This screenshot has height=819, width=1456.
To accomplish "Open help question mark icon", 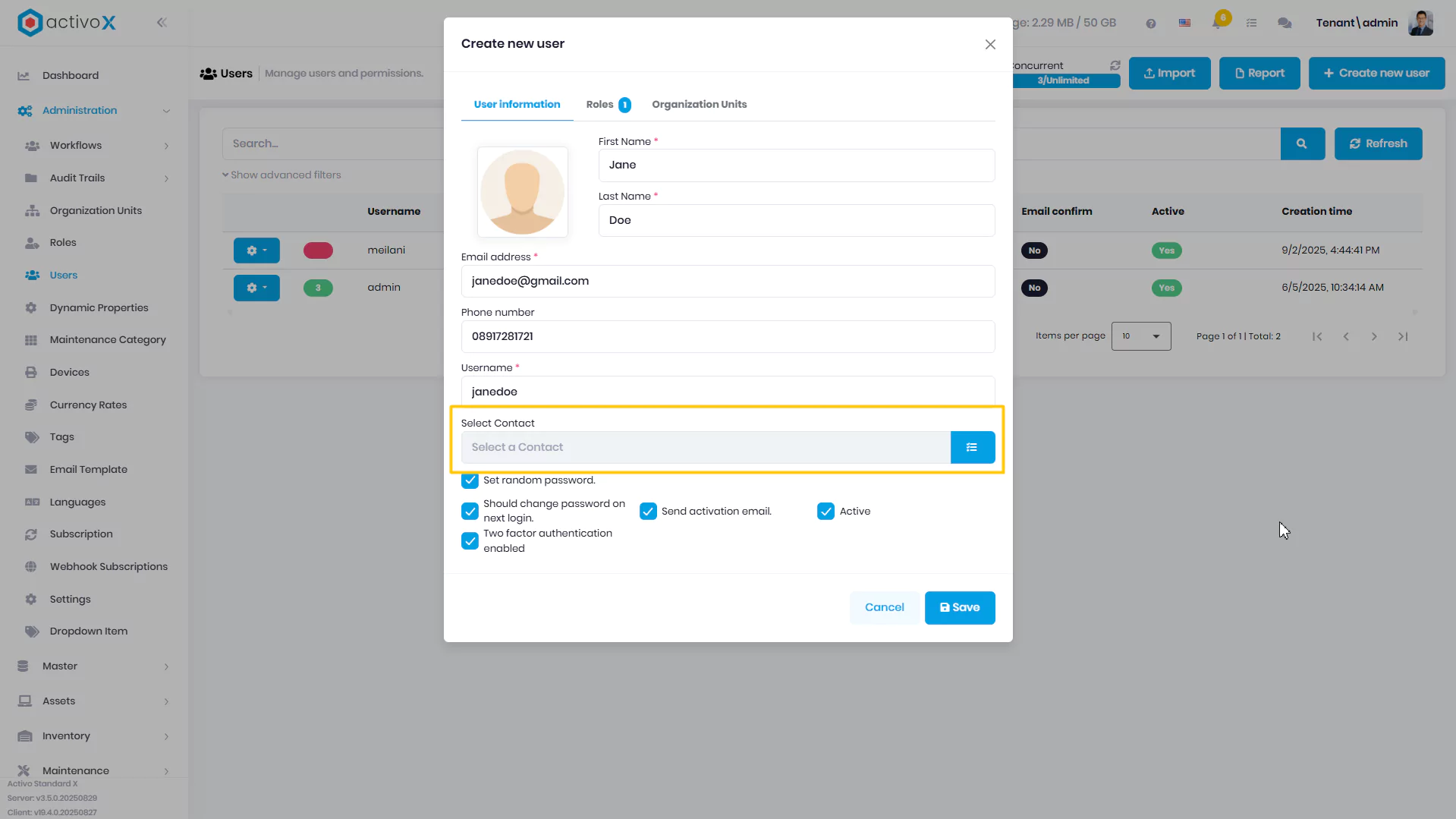I will tap(1151, 24).
